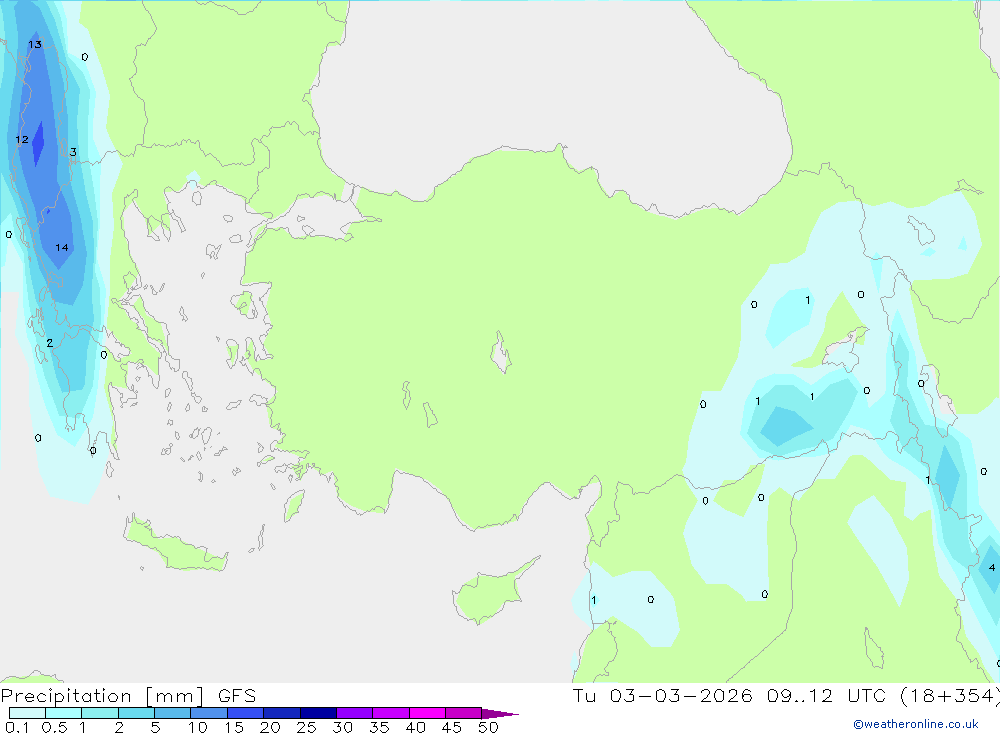Viewport: 1000px width, 733px height.
Task: Click the map value '12'
Action: click(22, 139)
